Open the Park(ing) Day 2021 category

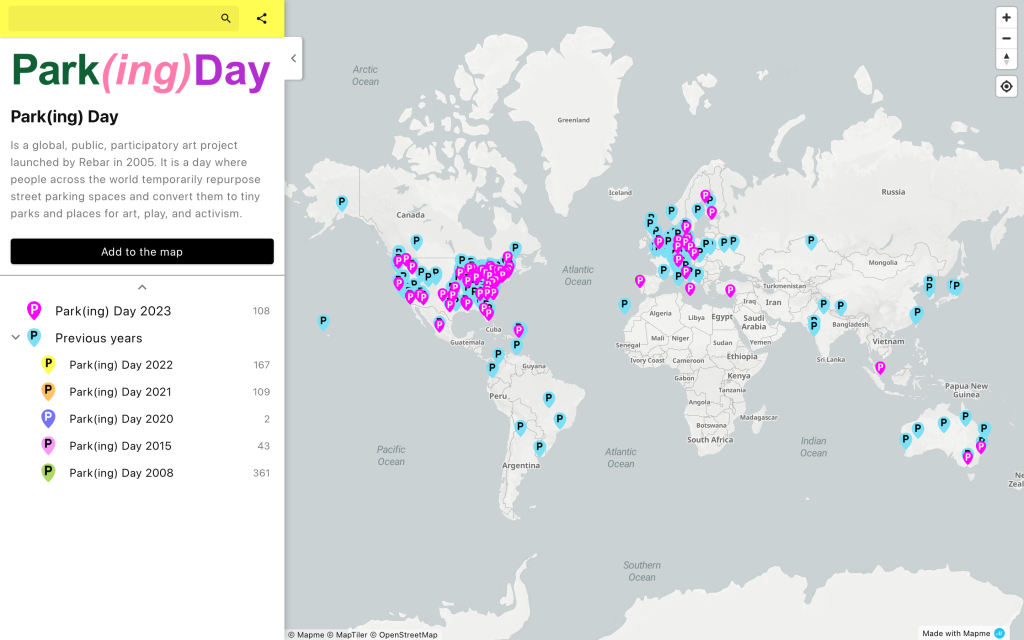(142, 392)
